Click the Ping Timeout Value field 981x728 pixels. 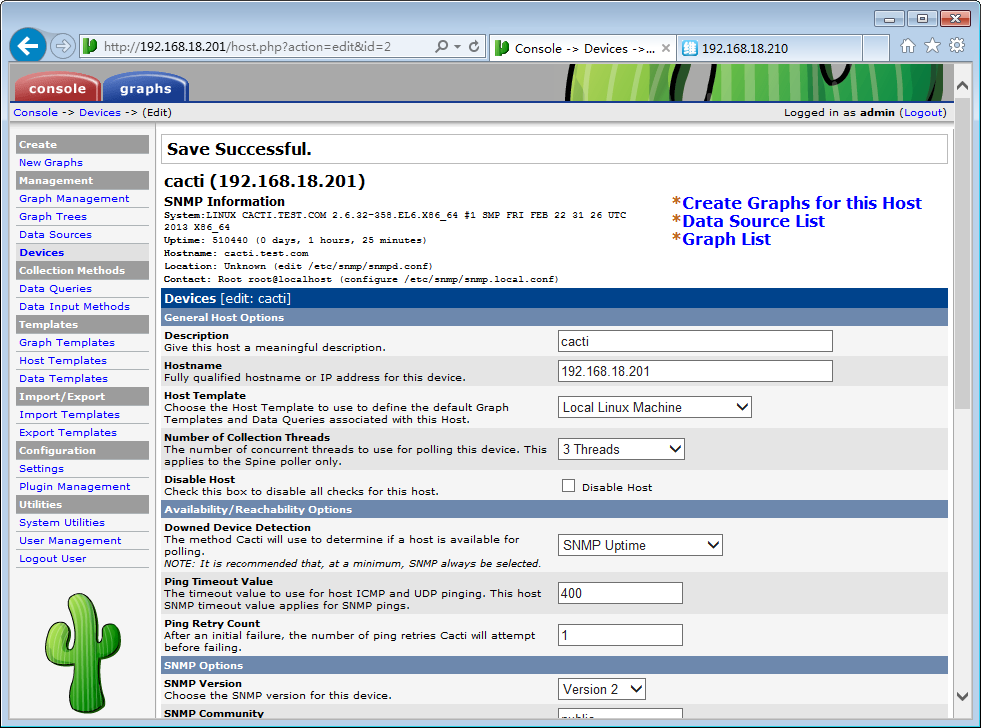point(620,593)
